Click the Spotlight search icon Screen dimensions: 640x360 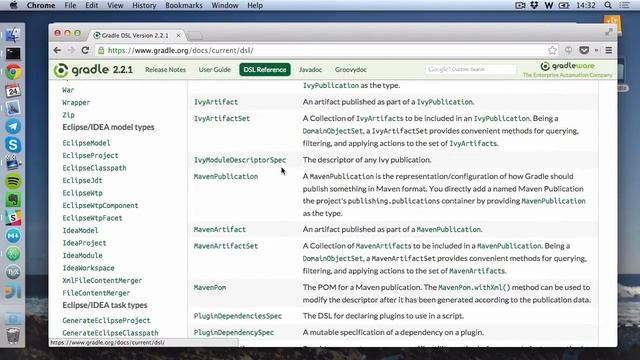coord(608,5)
